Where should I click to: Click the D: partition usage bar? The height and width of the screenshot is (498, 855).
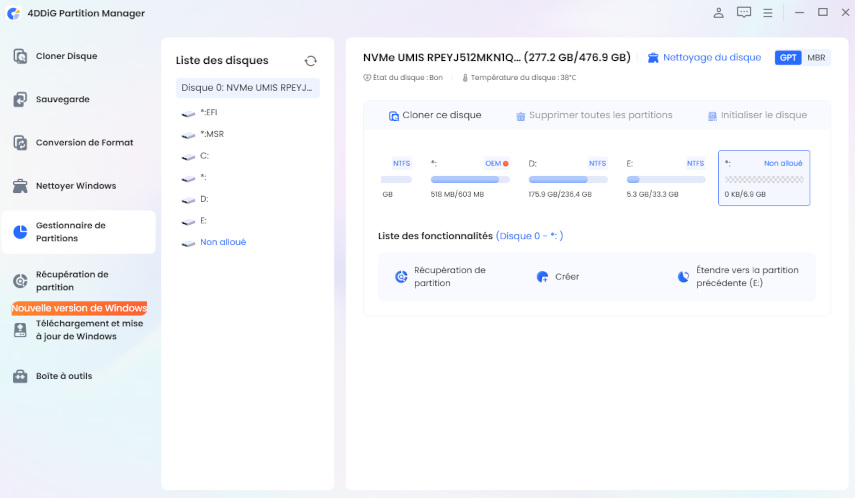coord(568,179)
